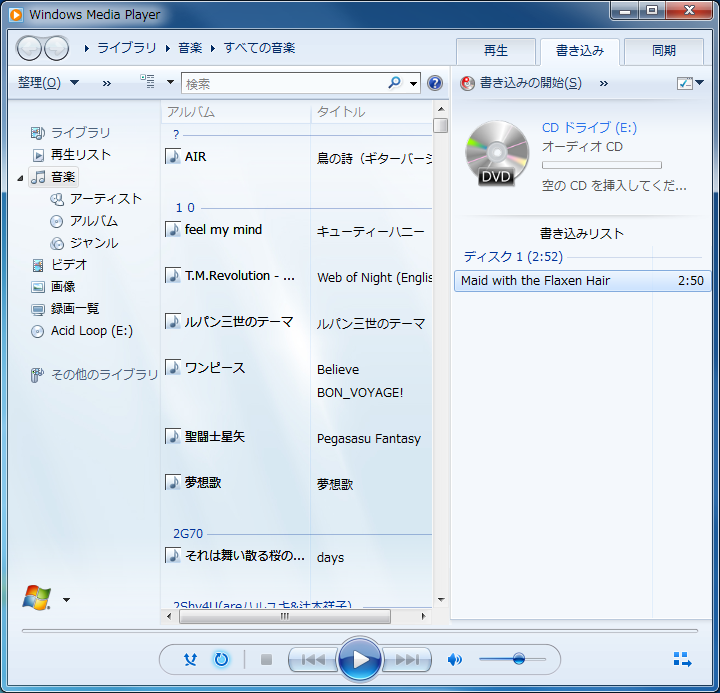Image resolution: width=720 pixels, height=693 pixels.
Task: Open the CD ドライブ (E:) link
Action: click(589, 127)
